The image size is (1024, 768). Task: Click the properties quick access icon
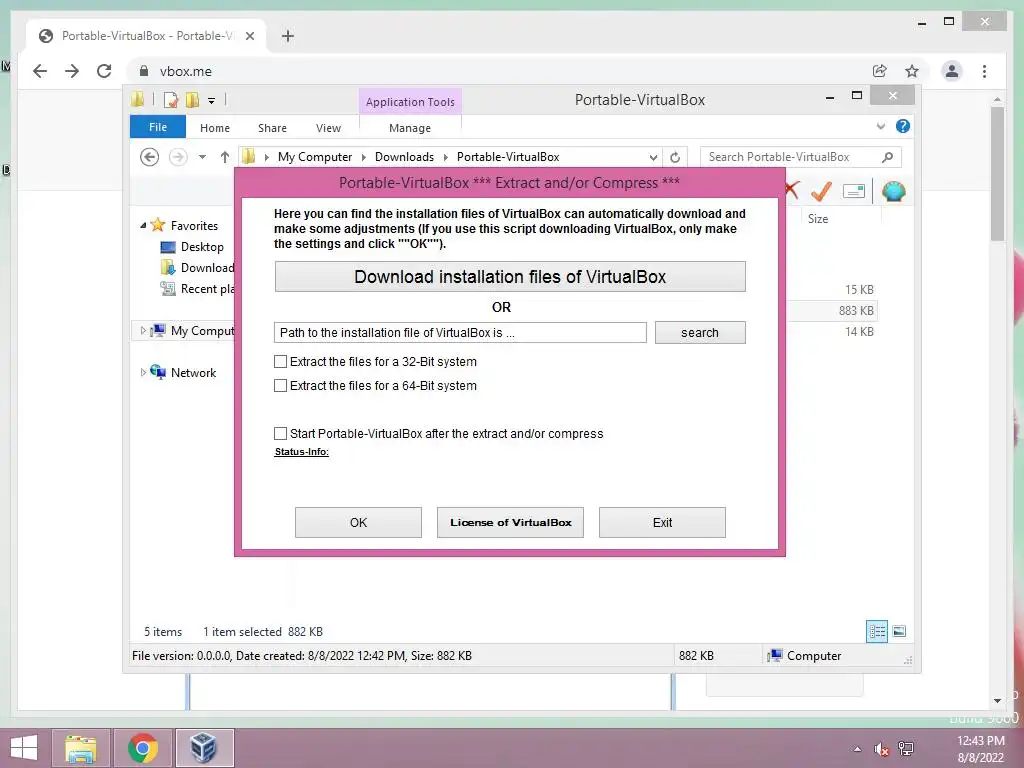tap(170, 100)
